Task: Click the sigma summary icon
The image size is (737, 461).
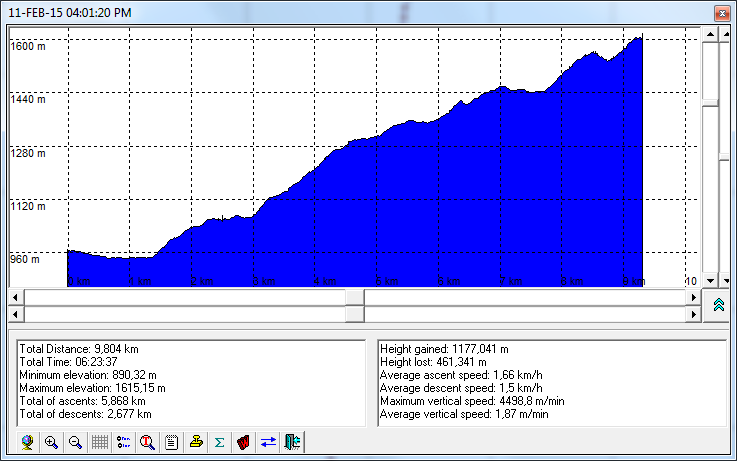Action: point(219,442)
